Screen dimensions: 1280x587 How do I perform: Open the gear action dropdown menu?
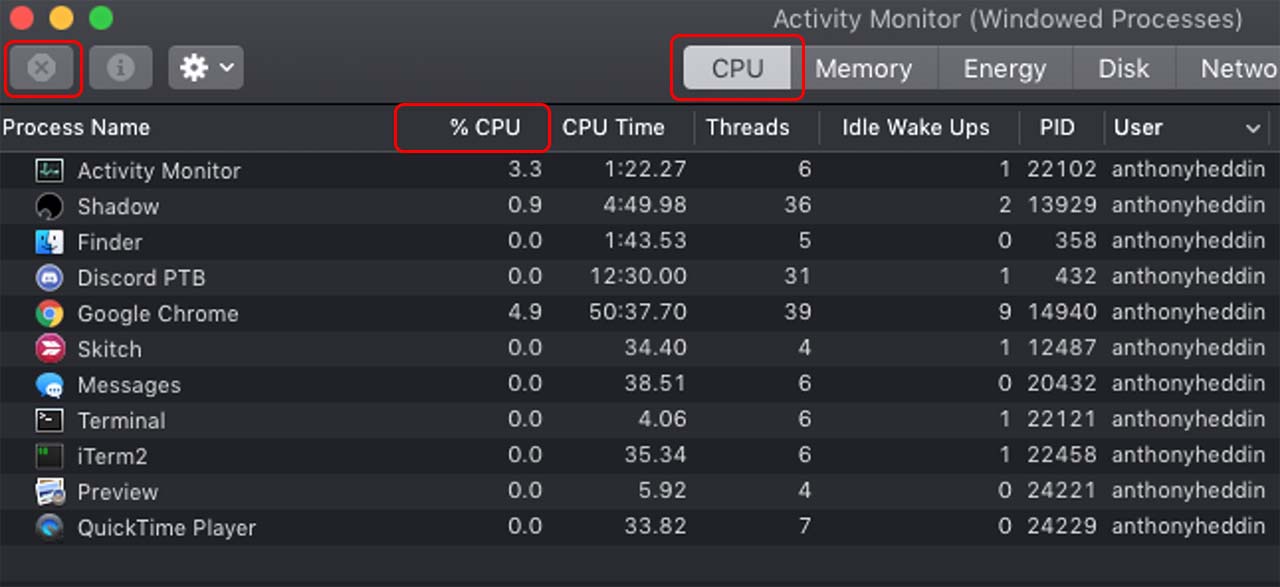206,68
